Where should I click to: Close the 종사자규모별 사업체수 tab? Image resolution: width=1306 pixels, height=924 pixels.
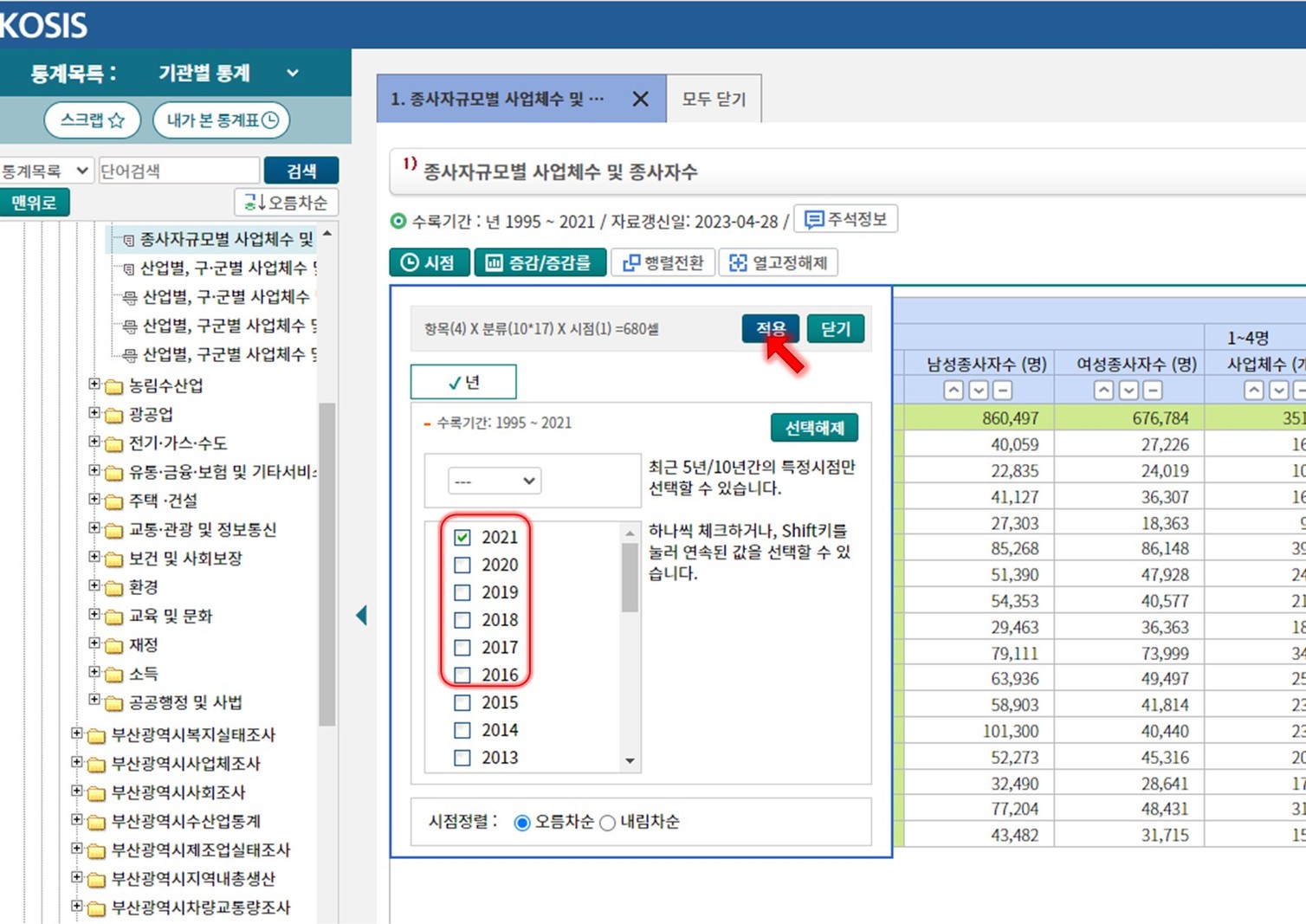coord(640,100)
